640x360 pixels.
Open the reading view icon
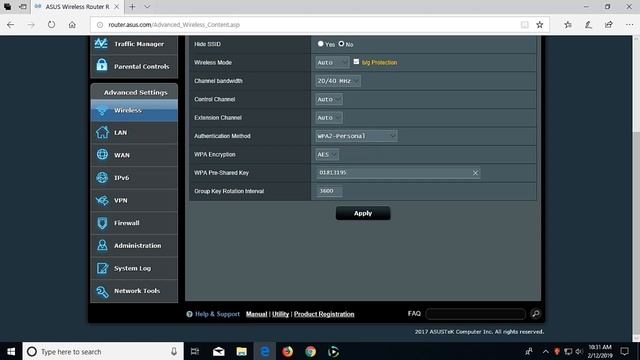pos(524,25)
